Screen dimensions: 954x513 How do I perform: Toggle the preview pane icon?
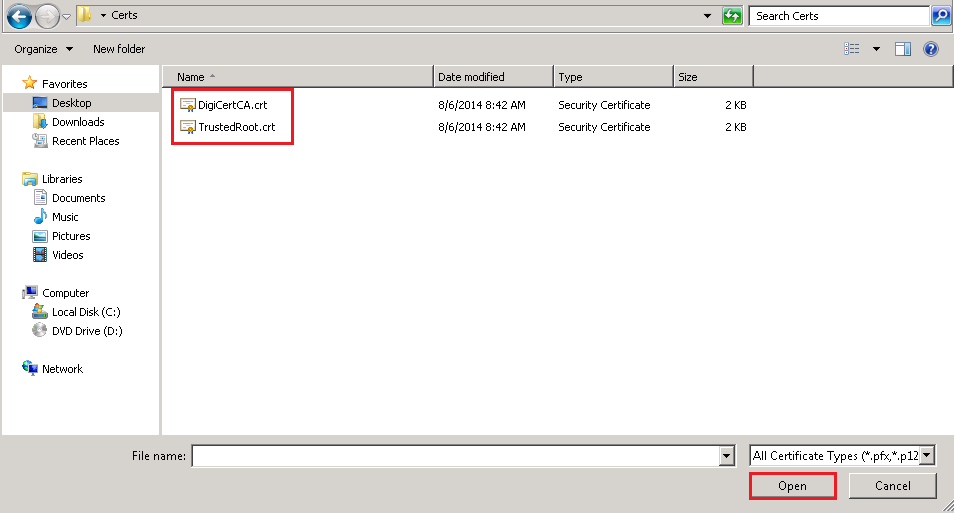coord(903,49)
